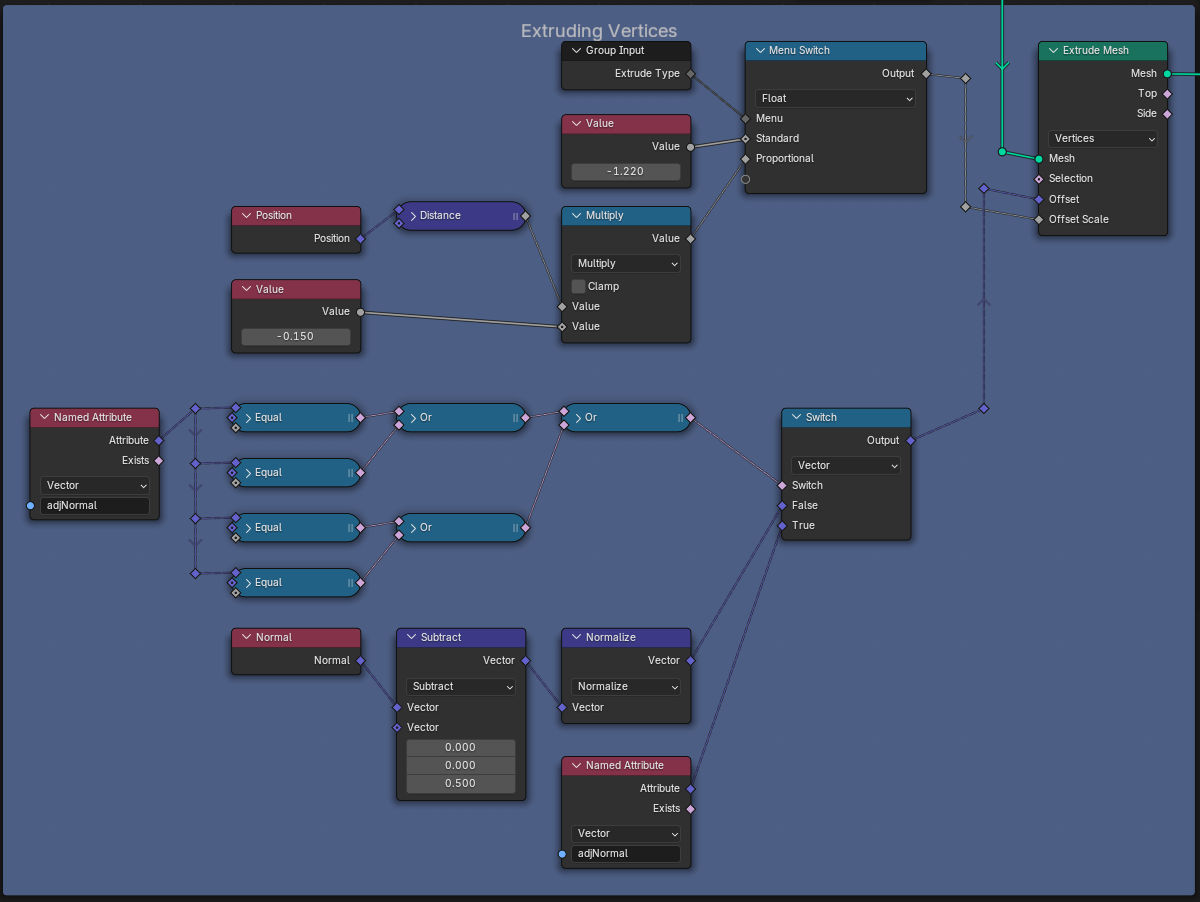This screenshot has height=902, width=1200.
Task: Collapse the Switch node header
Action: [x=794, y=417]
